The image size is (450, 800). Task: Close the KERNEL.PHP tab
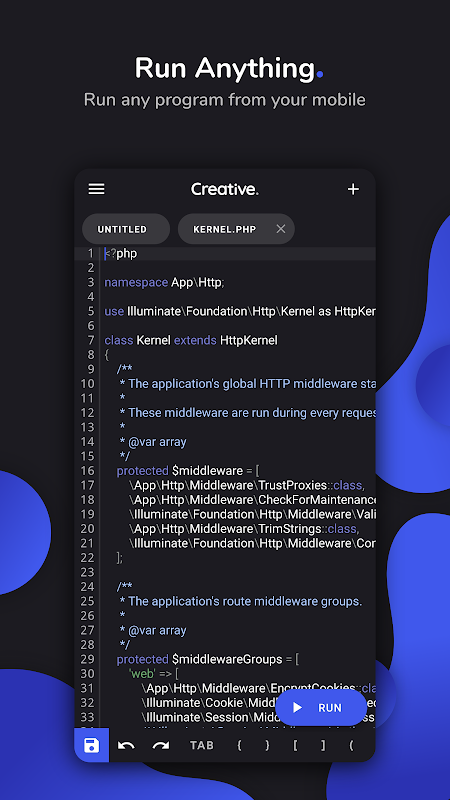pyautogui.click(x=281, y=229)
